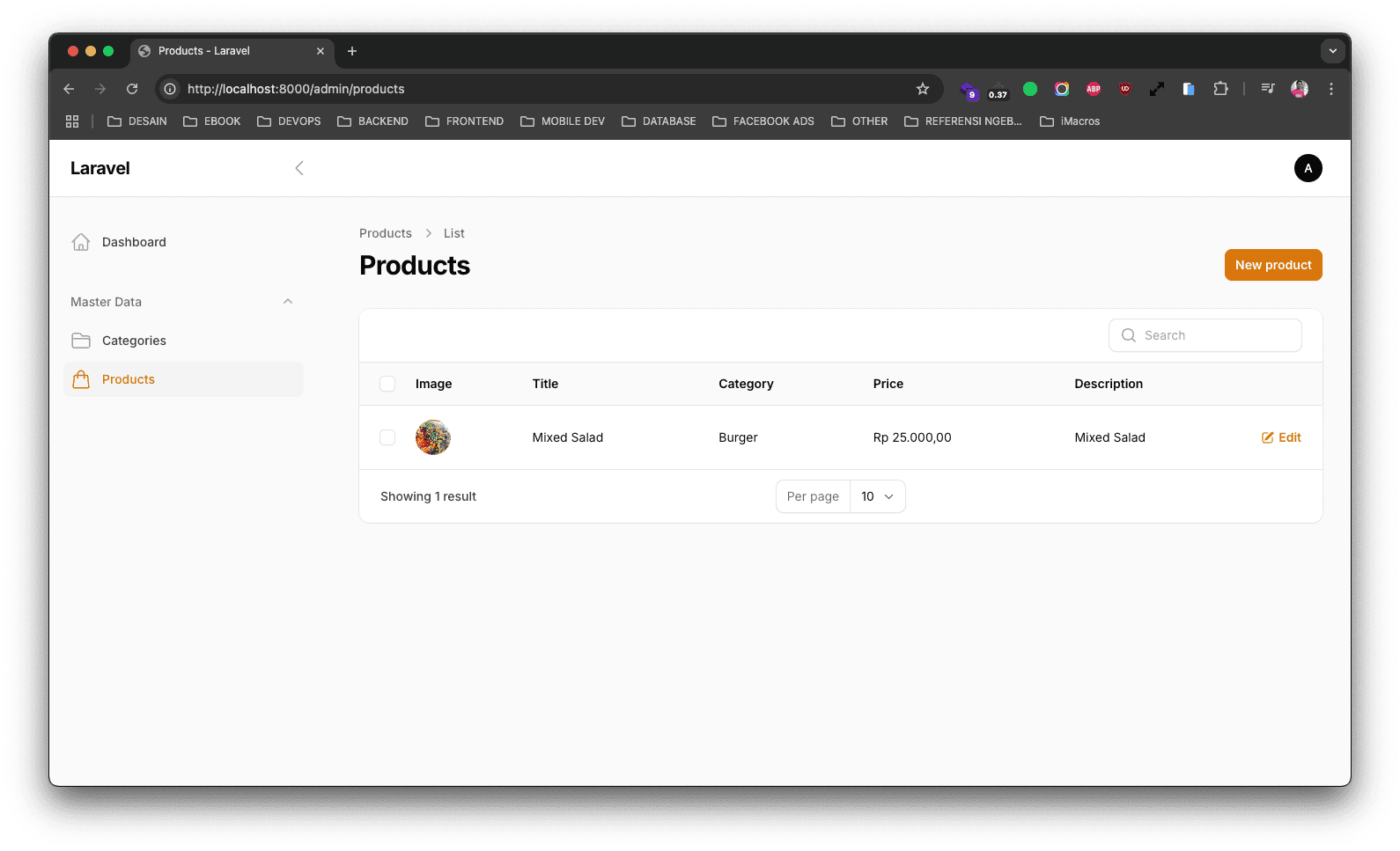1400x851 pixels.
Task: Click the Mixed Salad product image thumbnail
Action: pyautogui.click(x=433, y=437)
